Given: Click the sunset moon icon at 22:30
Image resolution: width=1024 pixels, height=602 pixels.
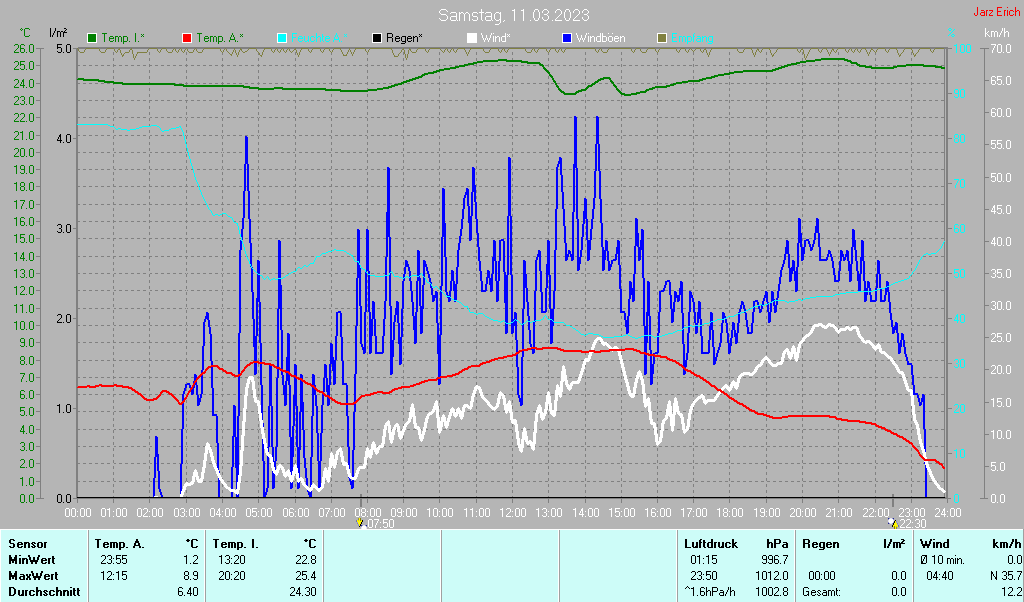Looking at the screenshot, I should 893,523.
